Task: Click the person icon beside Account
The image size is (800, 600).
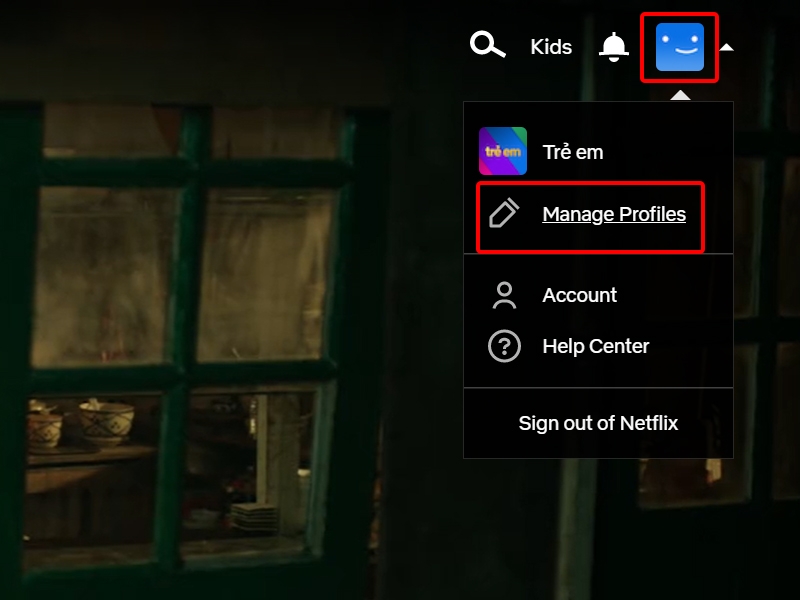Action: pos(504,295)
